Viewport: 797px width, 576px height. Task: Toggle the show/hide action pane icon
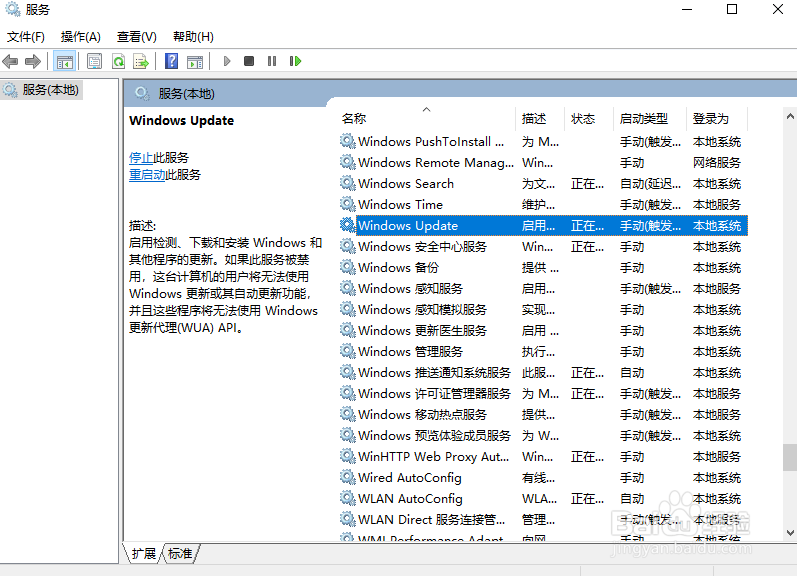tap(195, 62)
